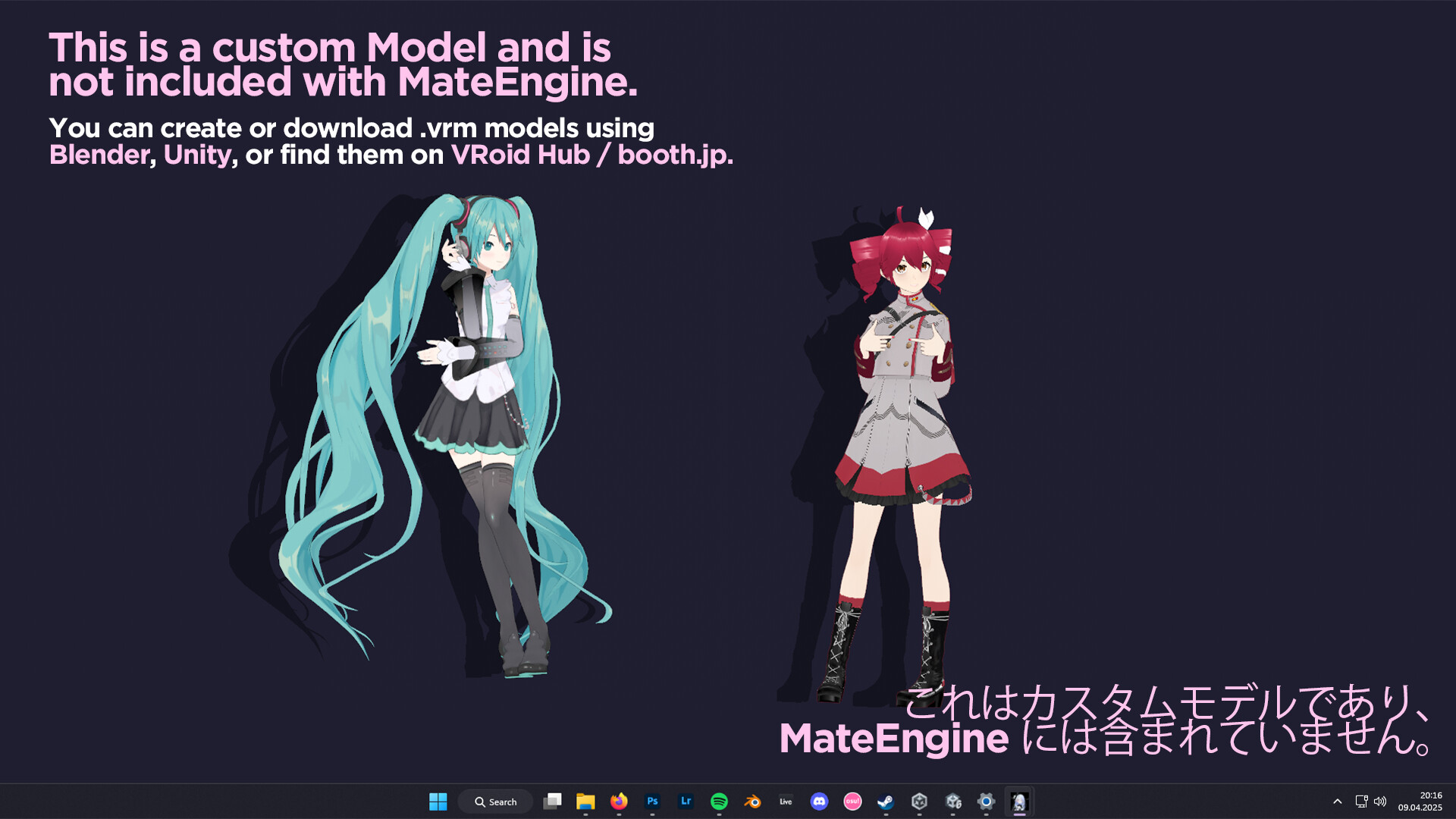Launch osu! from the taskbar

click(852, 802)
